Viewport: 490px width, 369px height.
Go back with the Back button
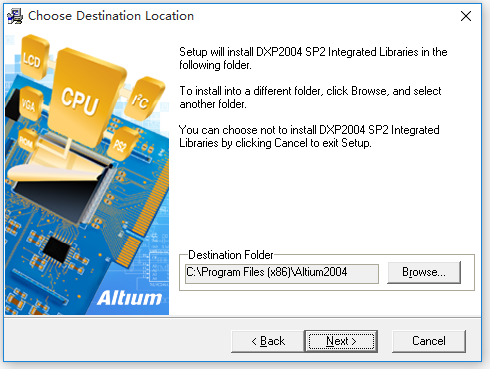(x=268, y=341)
